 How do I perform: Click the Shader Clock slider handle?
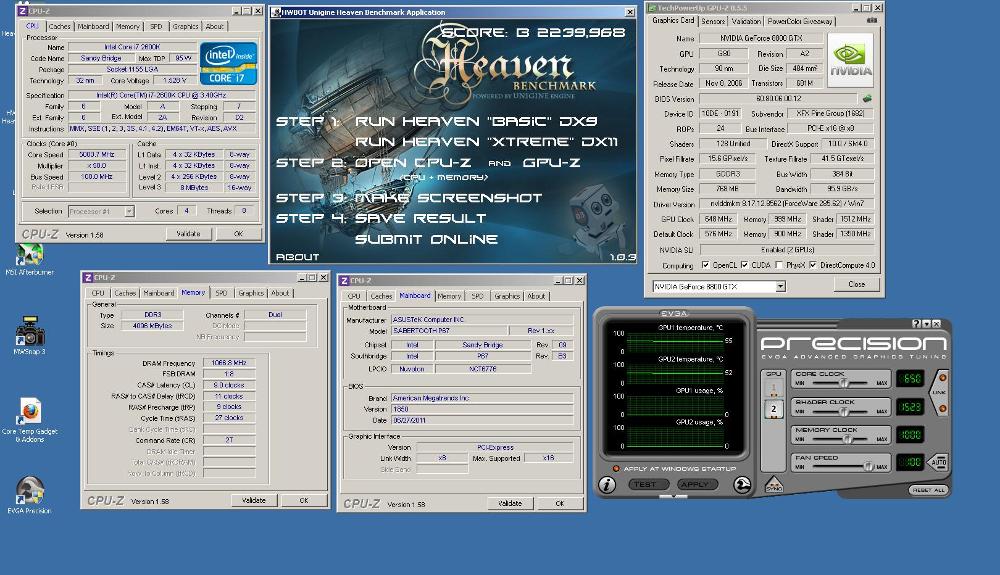click(x=843, y=411)
